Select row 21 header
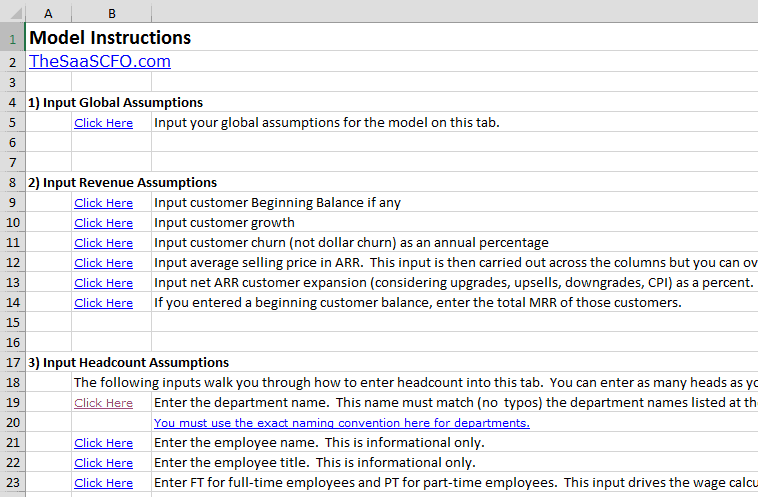The image size is (758, 497). tap(13, 443)
